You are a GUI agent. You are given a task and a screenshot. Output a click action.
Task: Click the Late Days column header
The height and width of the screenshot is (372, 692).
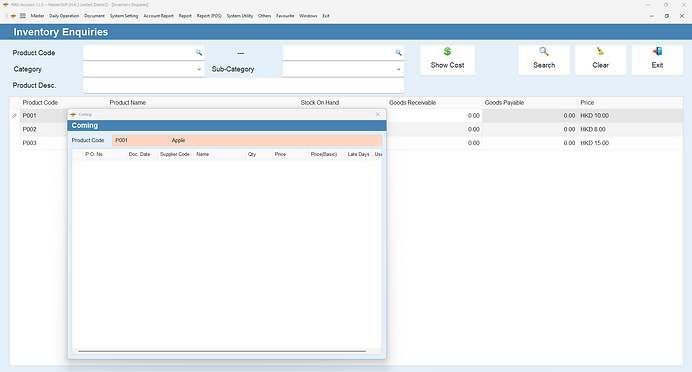[x=358, y=154]
